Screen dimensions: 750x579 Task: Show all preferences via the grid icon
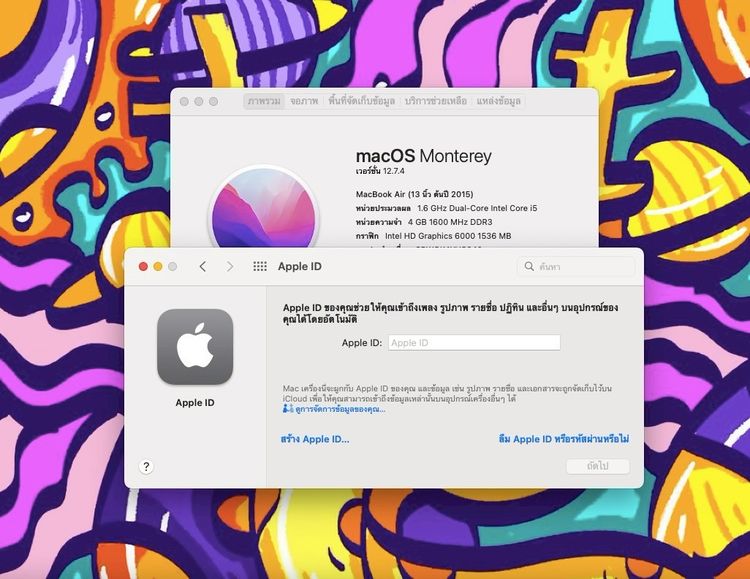coord(260,266)
